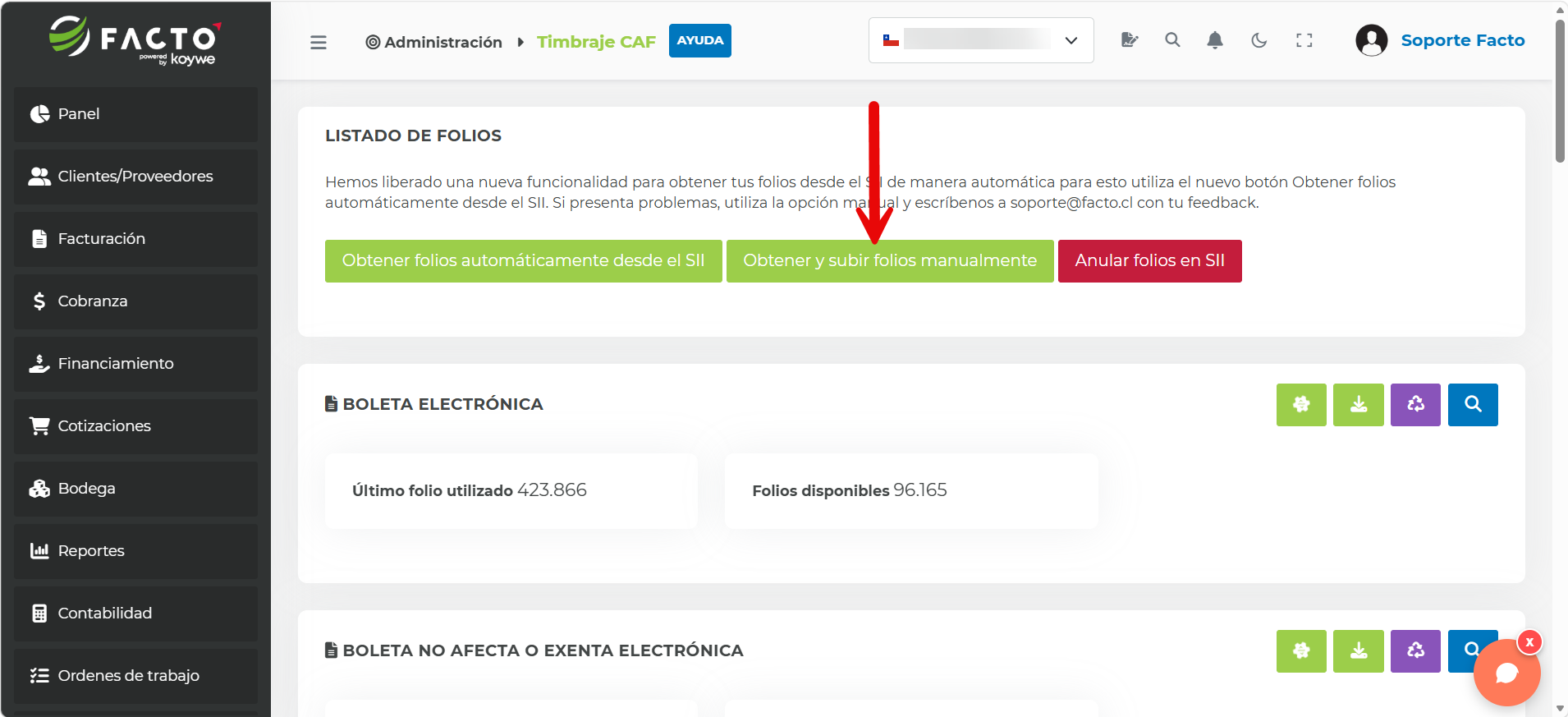Click the blue search icon for Boleta Electrónica

point(1473,405)
